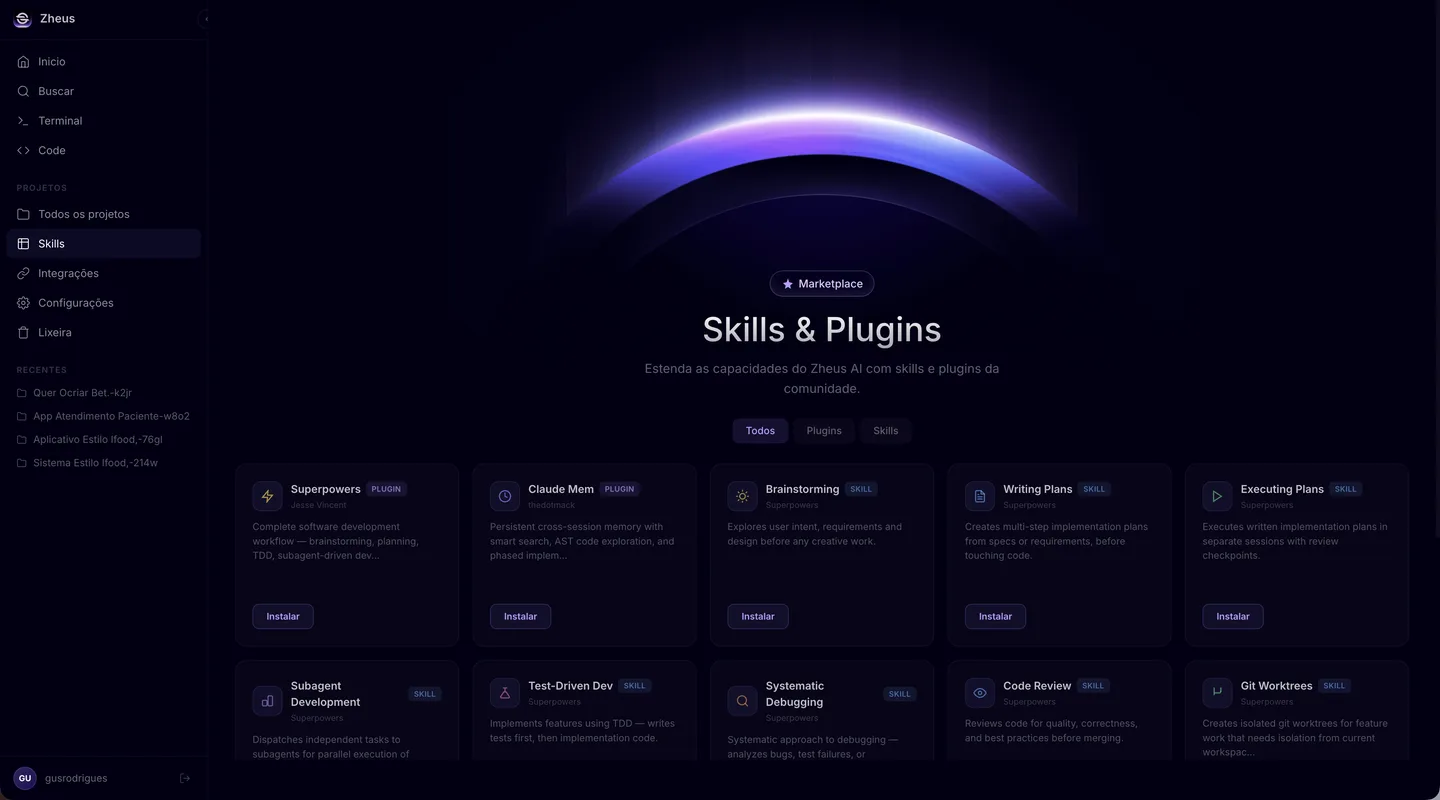The height and width of the screenshot is (800, 1440).
Task: Select the Todos filter tab
Action: [760, 431]
